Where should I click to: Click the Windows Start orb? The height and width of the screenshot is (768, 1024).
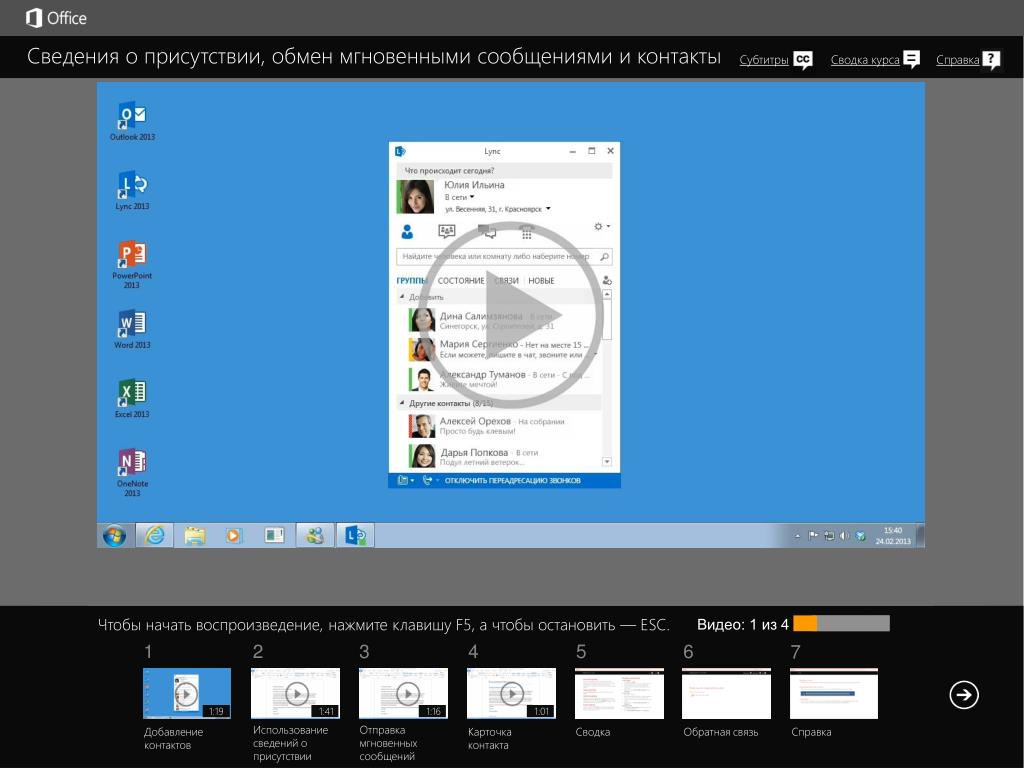tap(114, 536)
